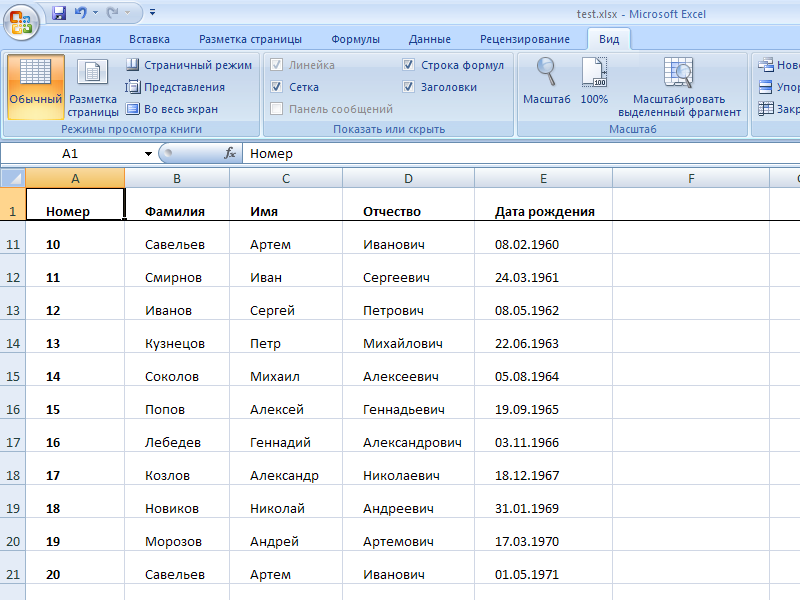Viewport: 800px width, 600px height.
Task: Open the Undo history dropdown arrow
Action: tap(95, 13)
